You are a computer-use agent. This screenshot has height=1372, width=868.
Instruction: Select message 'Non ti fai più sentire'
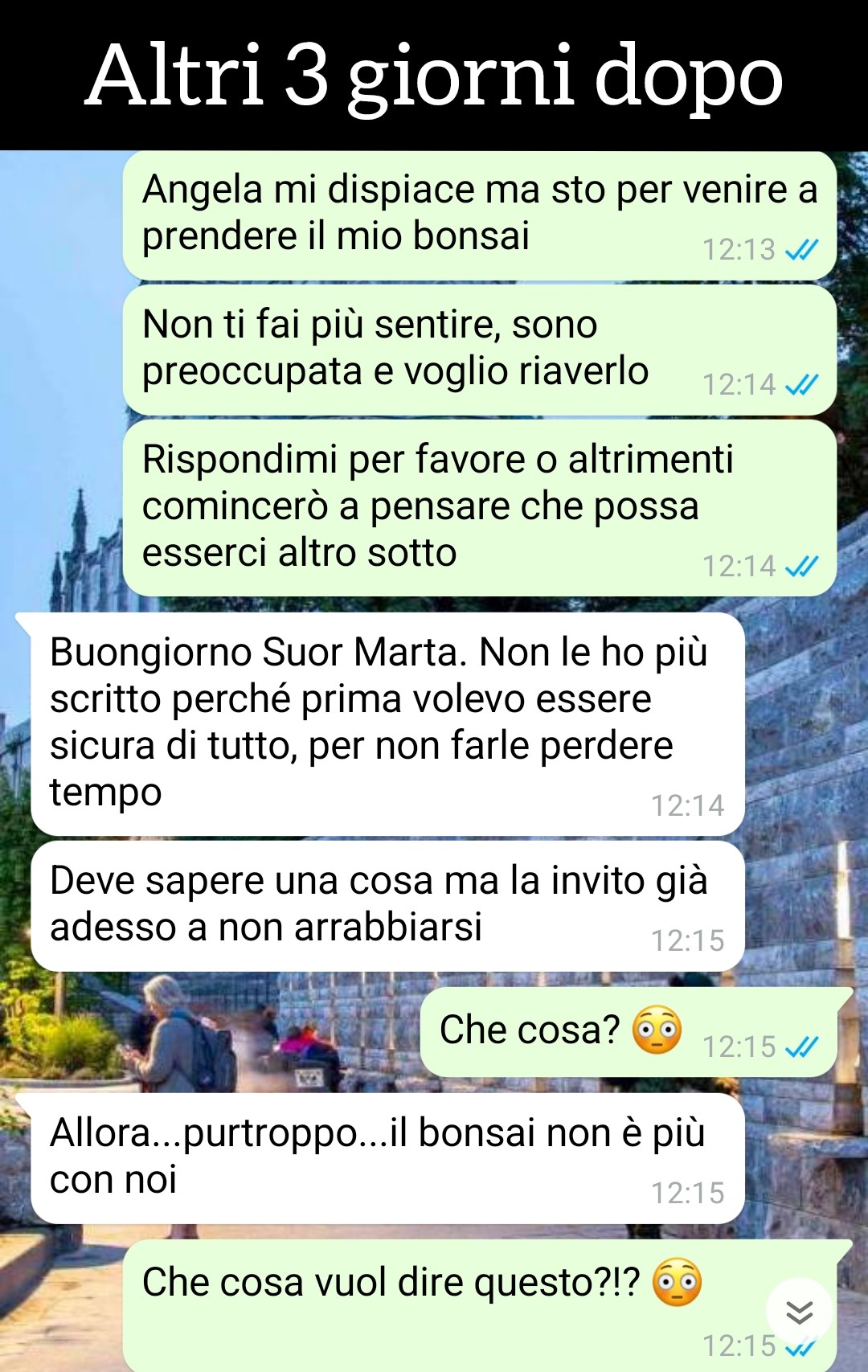point(480,350)
